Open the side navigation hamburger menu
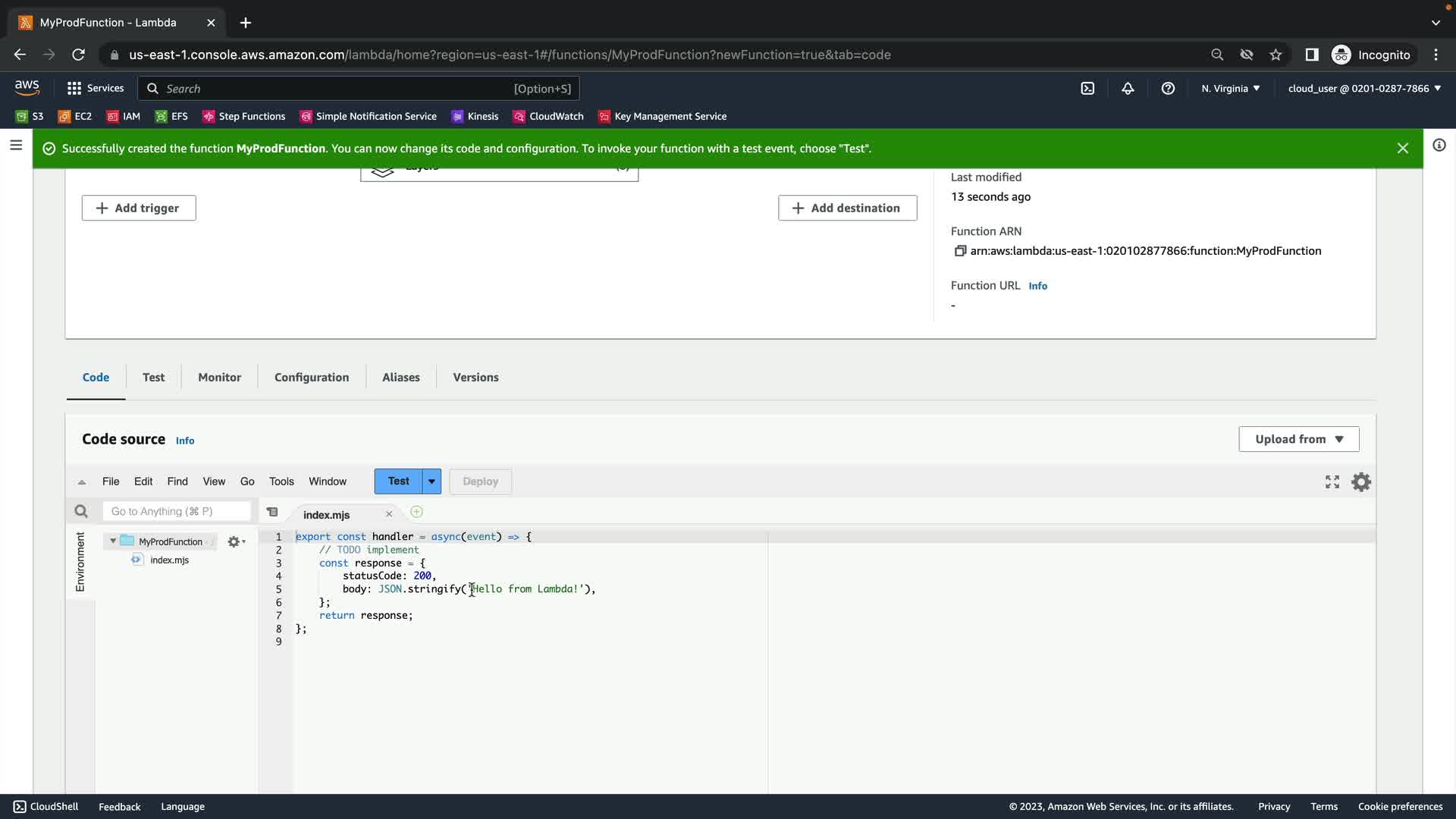 tap(16, 145)
